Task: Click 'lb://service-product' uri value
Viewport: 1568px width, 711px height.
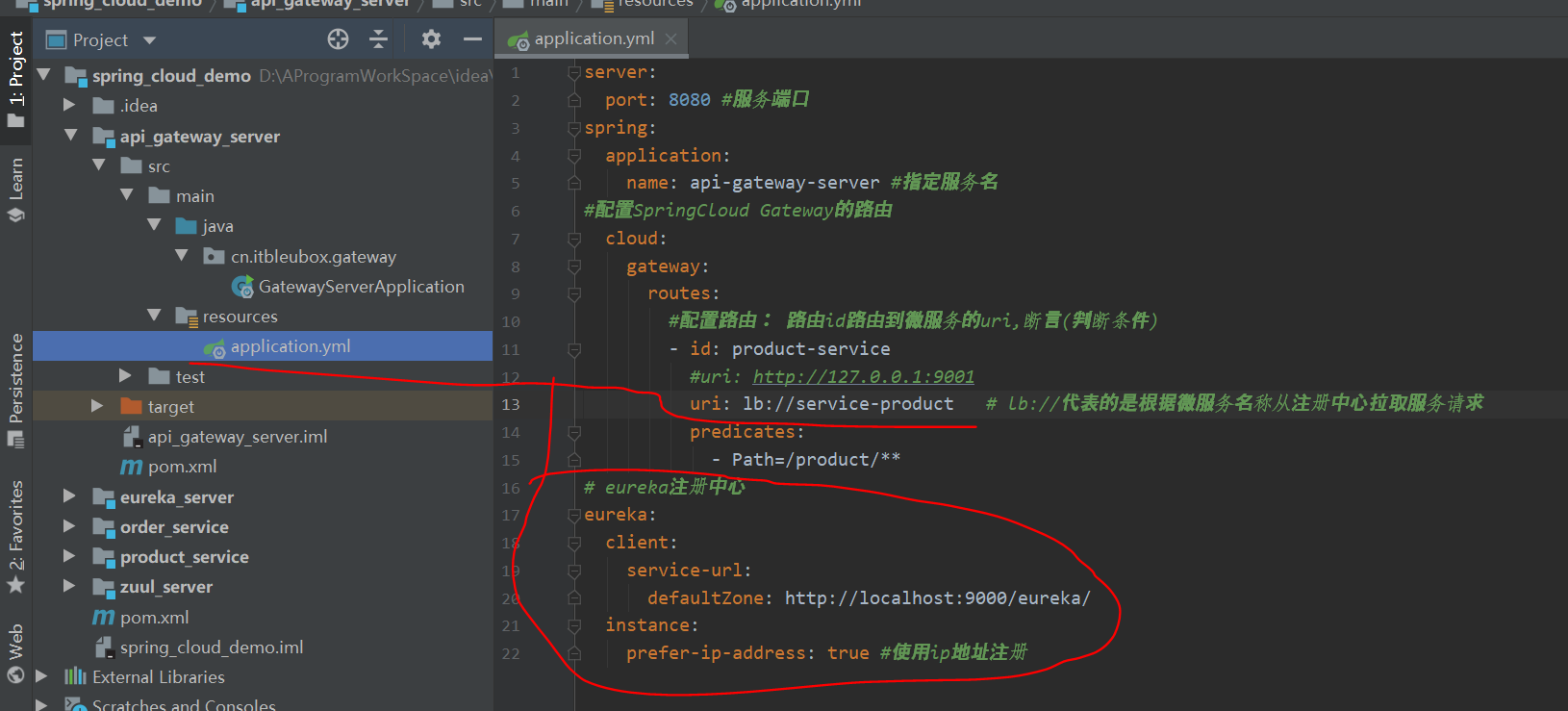Action: click(x=847, y=404)
